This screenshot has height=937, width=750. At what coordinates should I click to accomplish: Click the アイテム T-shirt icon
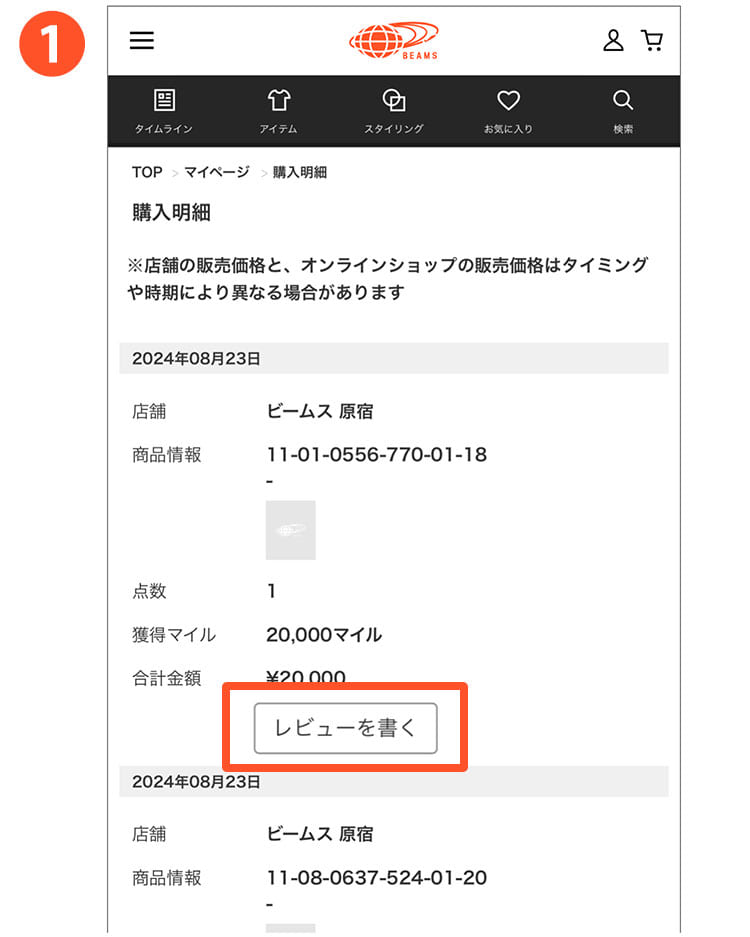(278, 100)
